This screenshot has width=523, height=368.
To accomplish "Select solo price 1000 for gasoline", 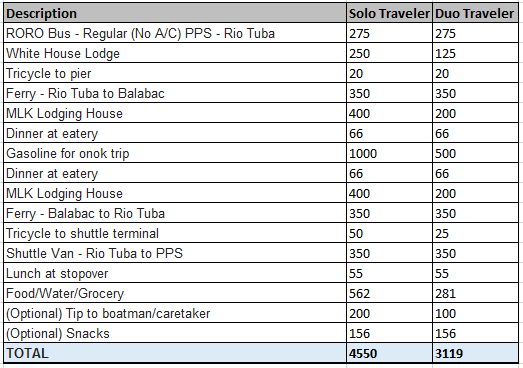I will point(389,153).
